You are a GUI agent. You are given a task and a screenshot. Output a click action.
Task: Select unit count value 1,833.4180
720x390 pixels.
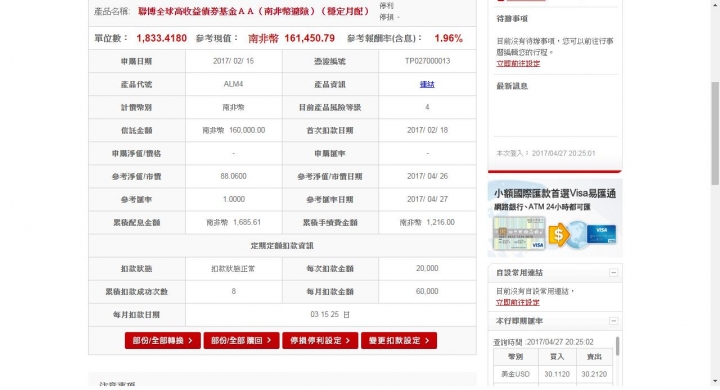(x=162, y=38)
